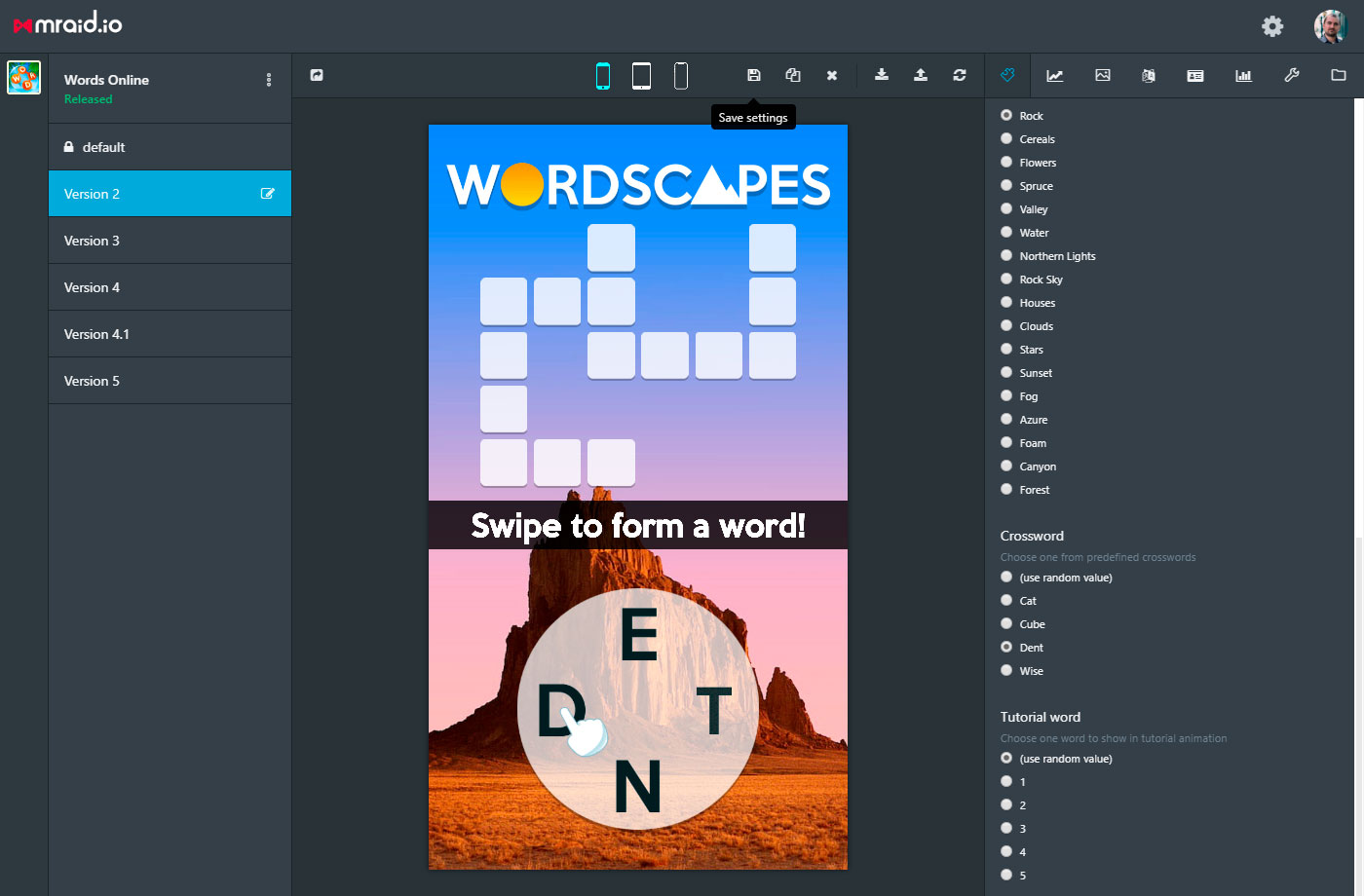
Task: Select the Valley background option
Action: coord(1006,208)
